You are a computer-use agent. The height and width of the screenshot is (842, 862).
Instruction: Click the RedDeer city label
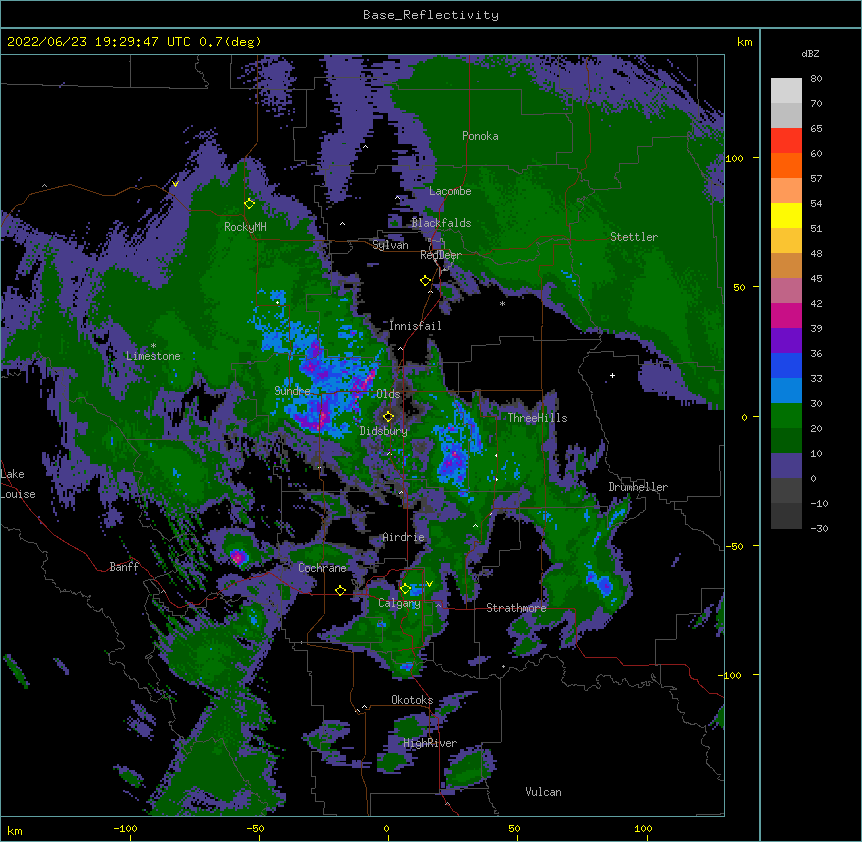pyautogui.click(x=441, y=255)
